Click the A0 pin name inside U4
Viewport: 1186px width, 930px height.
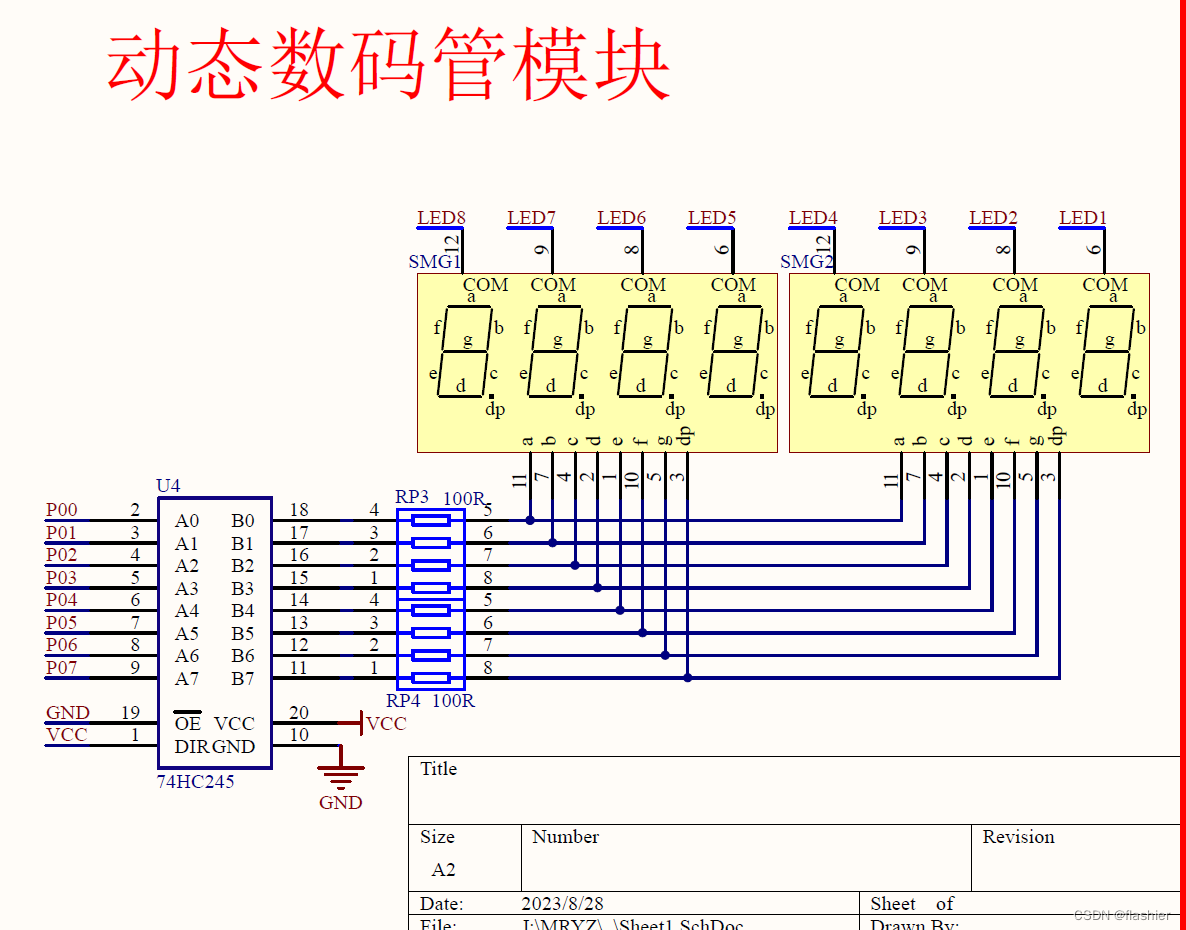point(187,520)
